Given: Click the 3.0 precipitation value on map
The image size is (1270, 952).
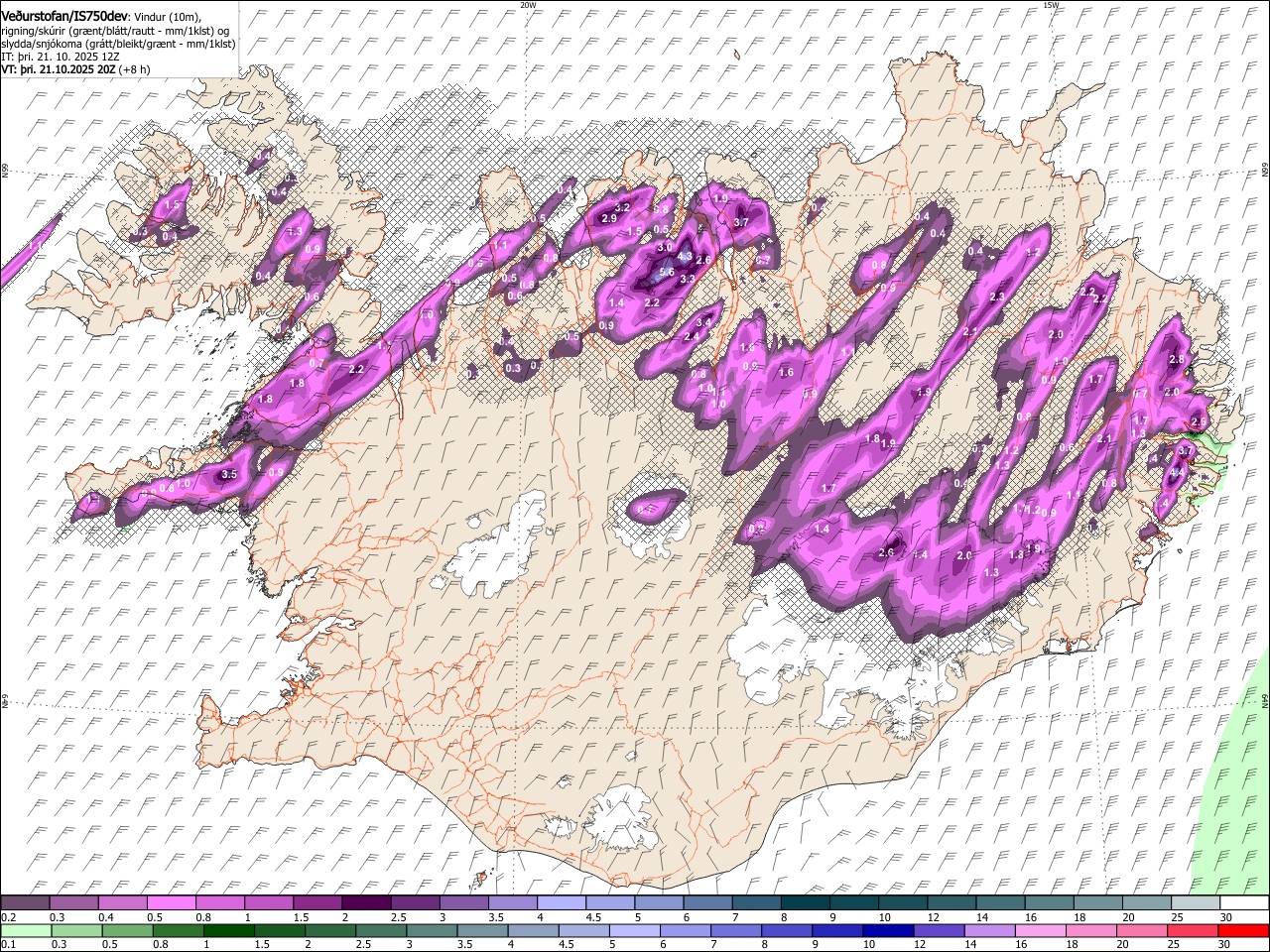Looking at the screenshot, I should (665, 247).
